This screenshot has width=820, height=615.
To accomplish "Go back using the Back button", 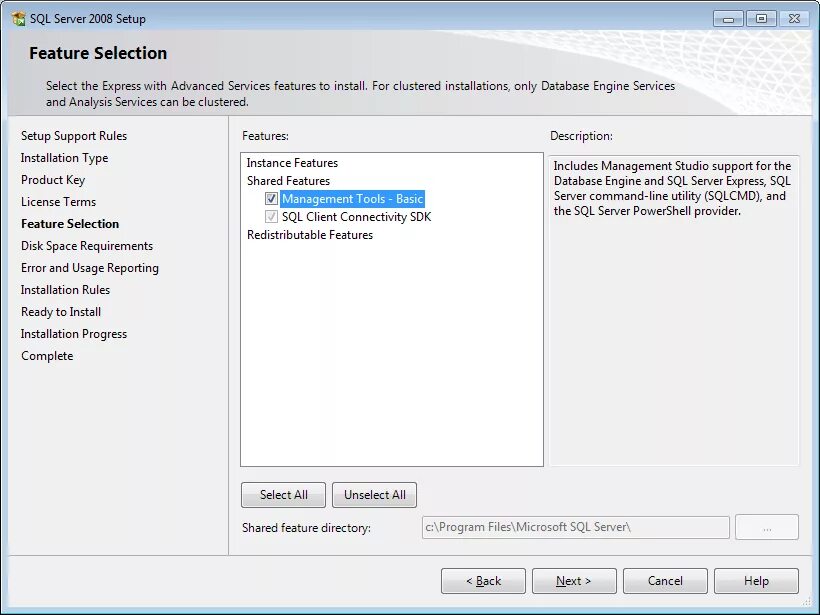I will 483,580.
